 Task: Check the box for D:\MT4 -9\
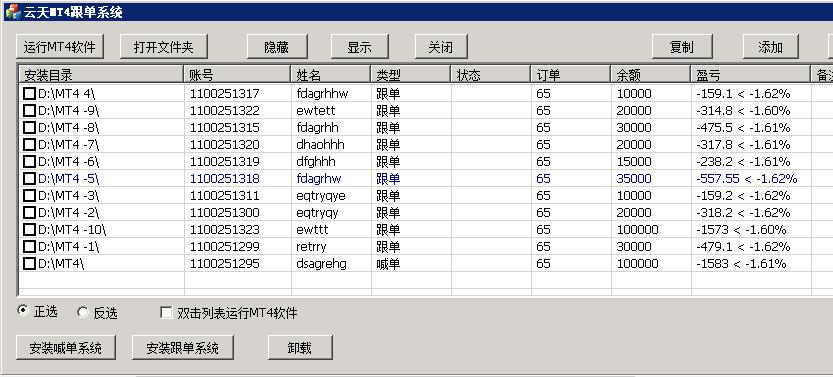[30, 111]
